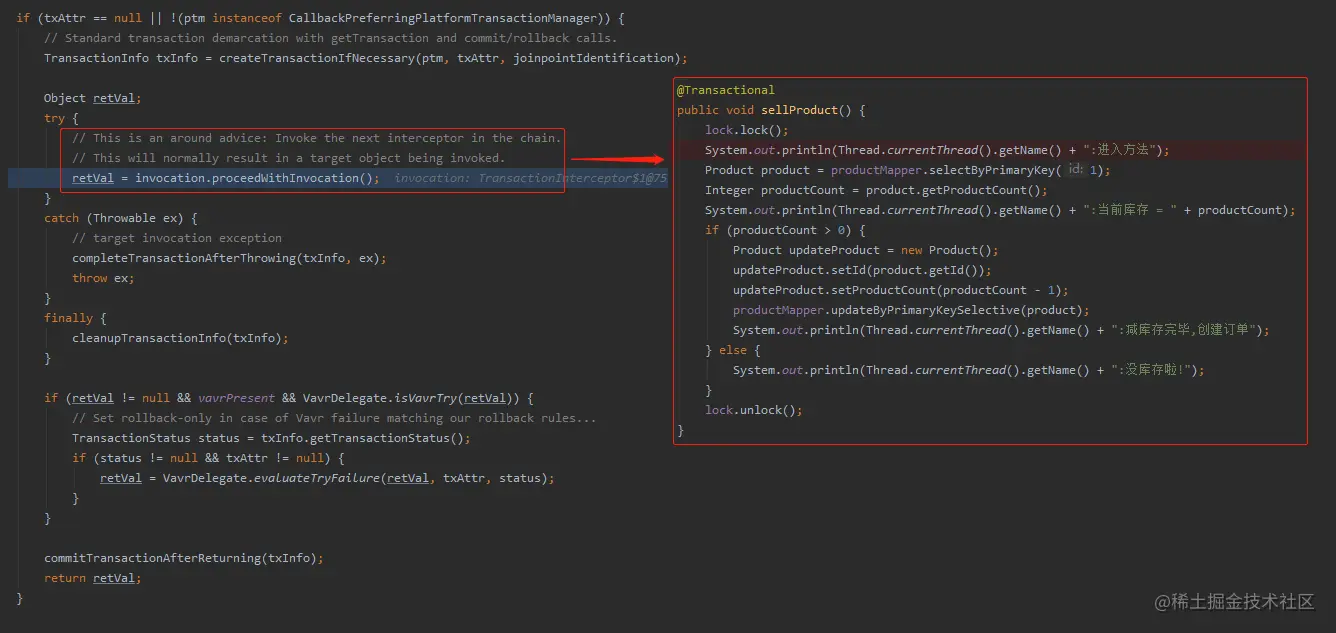Click VavrDelegate.isVavrTry(retVal) condition line
Image resolution: width=1336 pixels, height=633 pixels.
coord(289,398)
